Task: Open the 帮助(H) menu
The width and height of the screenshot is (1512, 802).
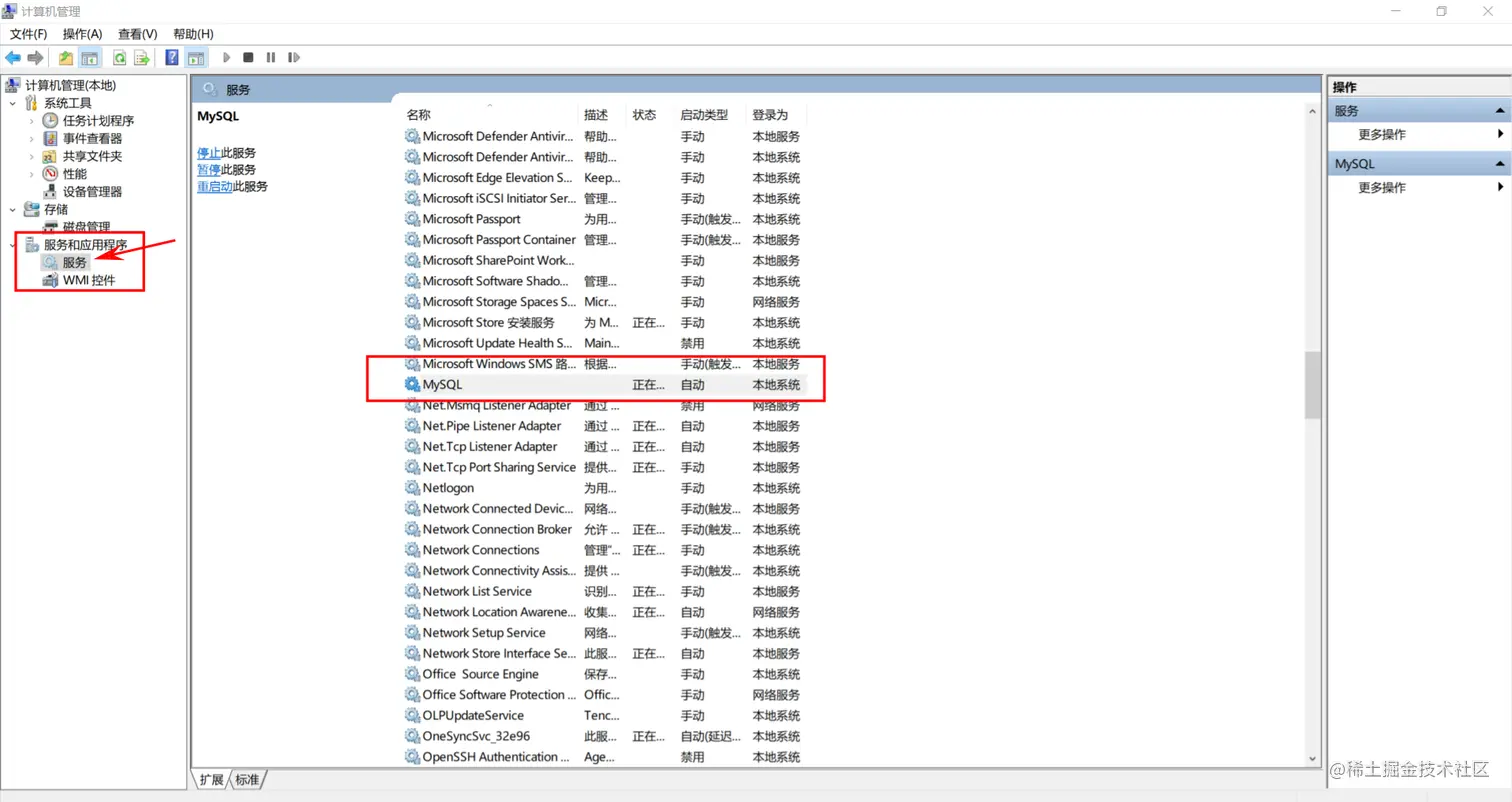Action: (x=193, y=34)
